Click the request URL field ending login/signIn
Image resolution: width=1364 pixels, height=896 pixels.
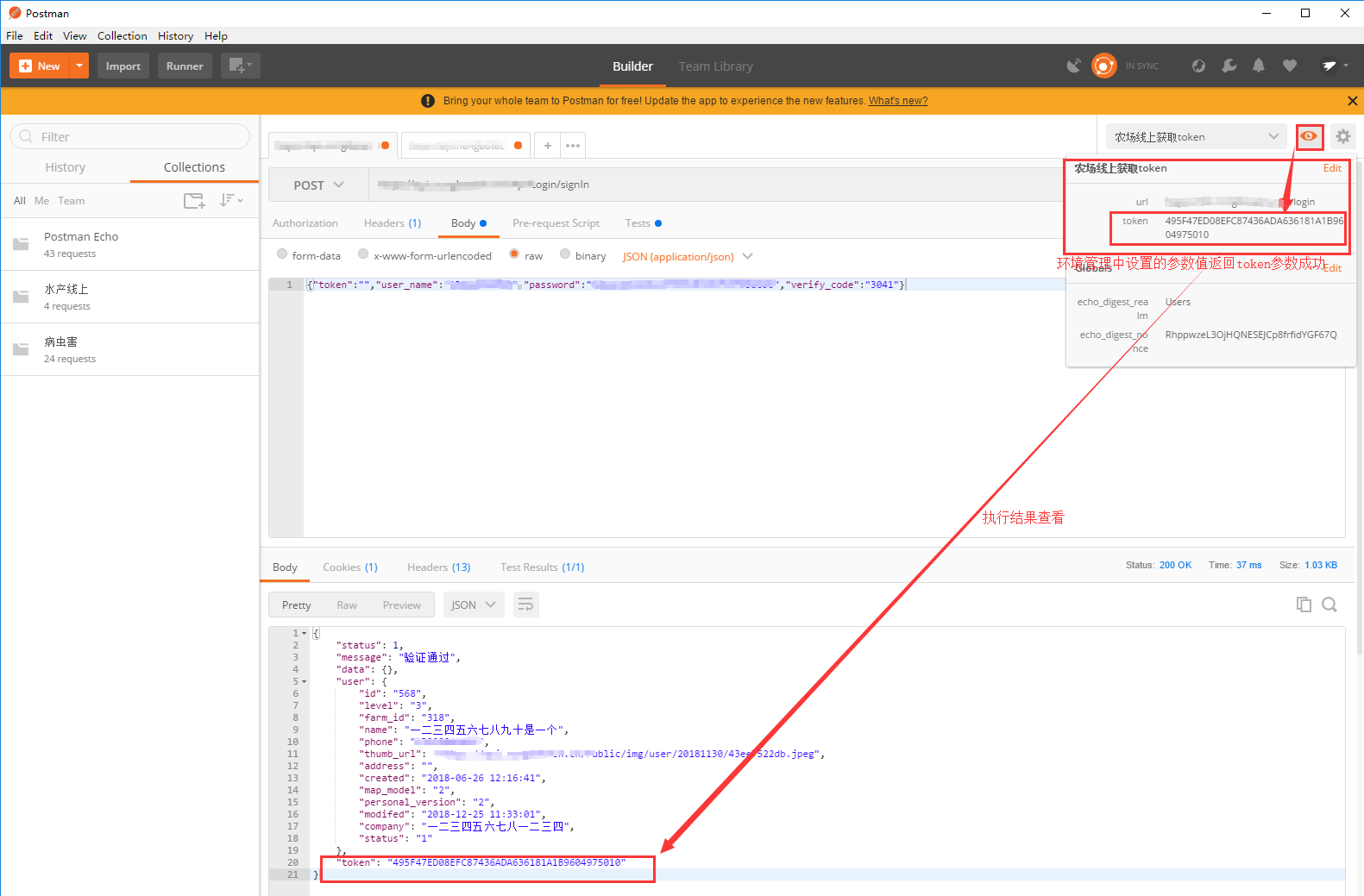(x=716, y=185)
